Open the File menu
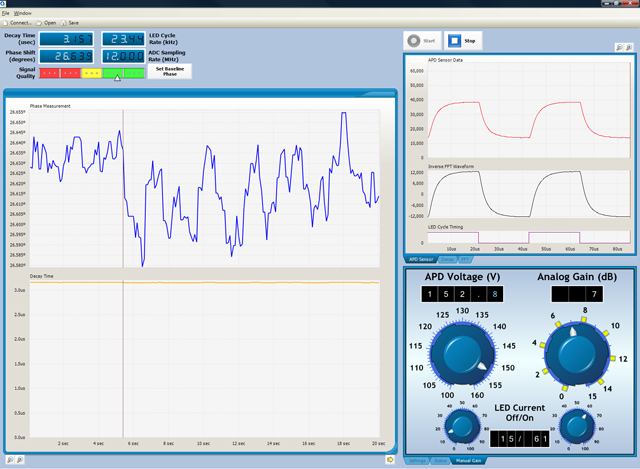 coord(6,13)
